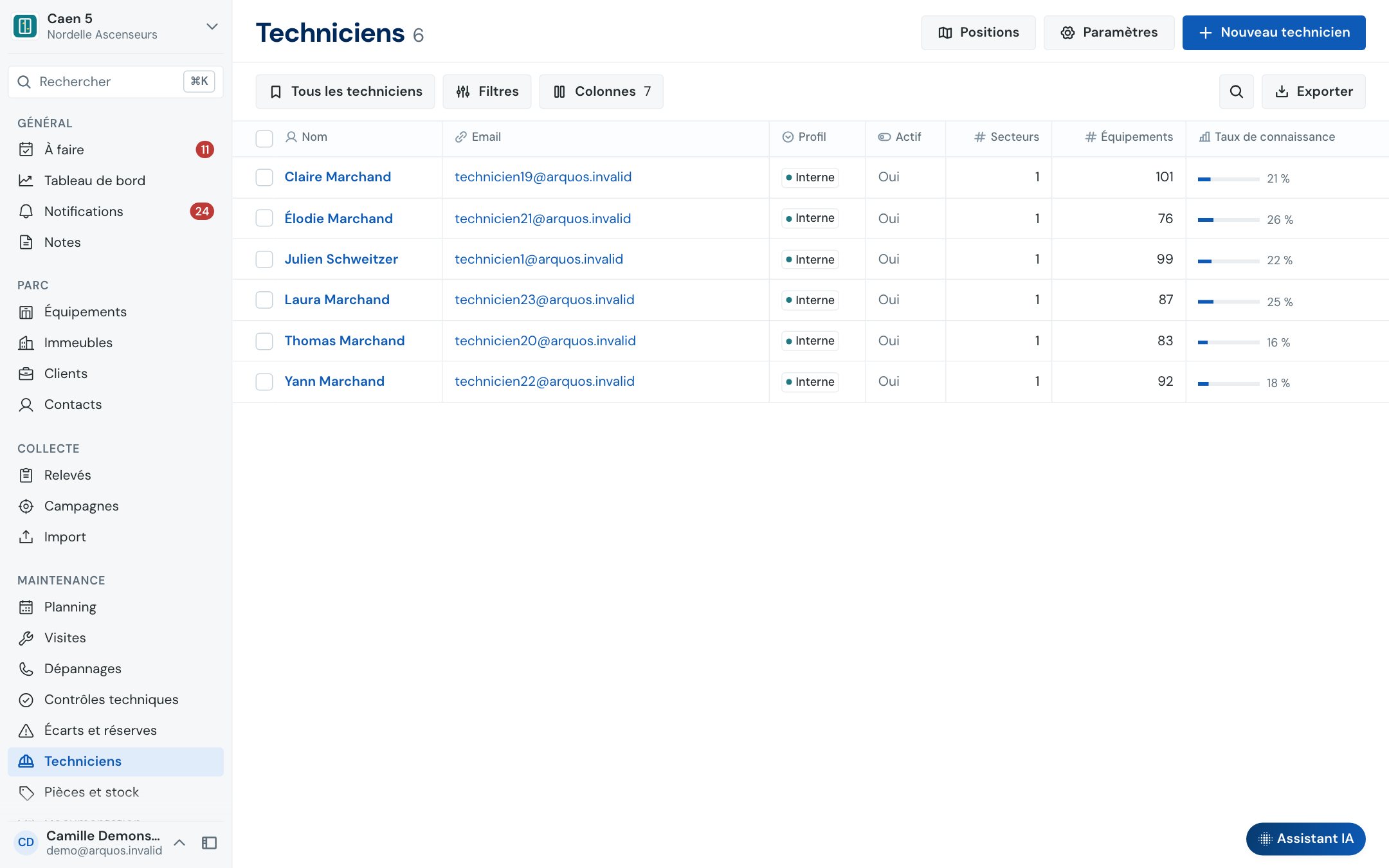Screen dimensions: 1389x868
Task: Click the Immeubles building icon
Action: pos(26,343)
